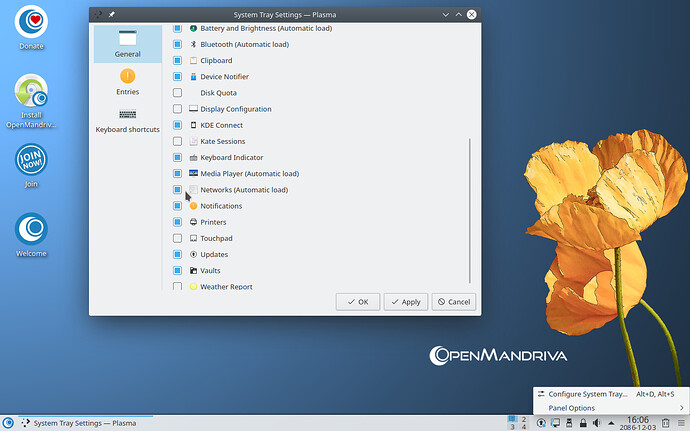Enable the Kate Sessions checkbox
Image resolution: width=690 pixels, height=431 pixels.
coord(177,141)
